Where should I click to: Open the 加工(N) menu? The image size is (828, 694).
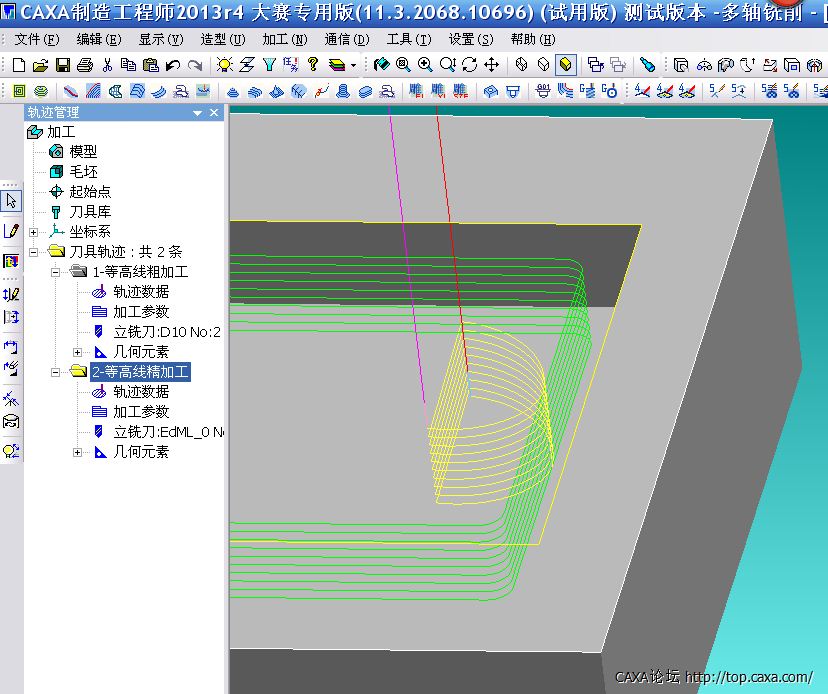[x=284, y=39]
